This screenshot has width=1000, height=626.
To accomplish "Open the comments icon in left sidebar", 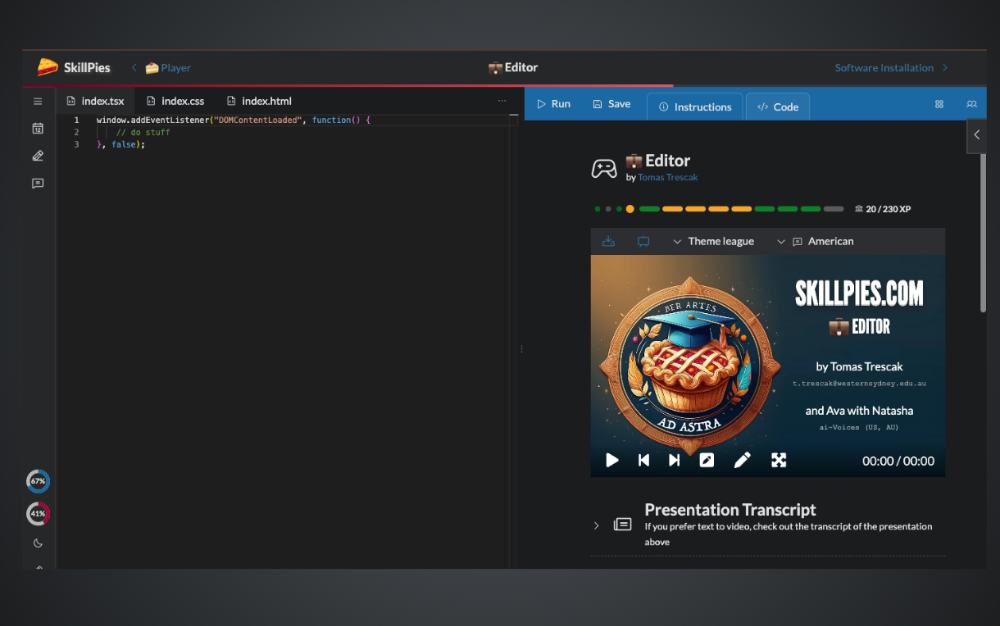I will [x=38, y=184].
